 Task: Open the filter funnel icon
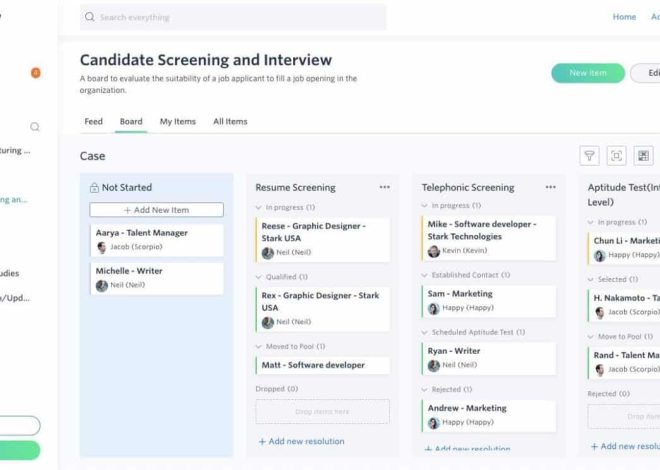[x=589, y=156]
